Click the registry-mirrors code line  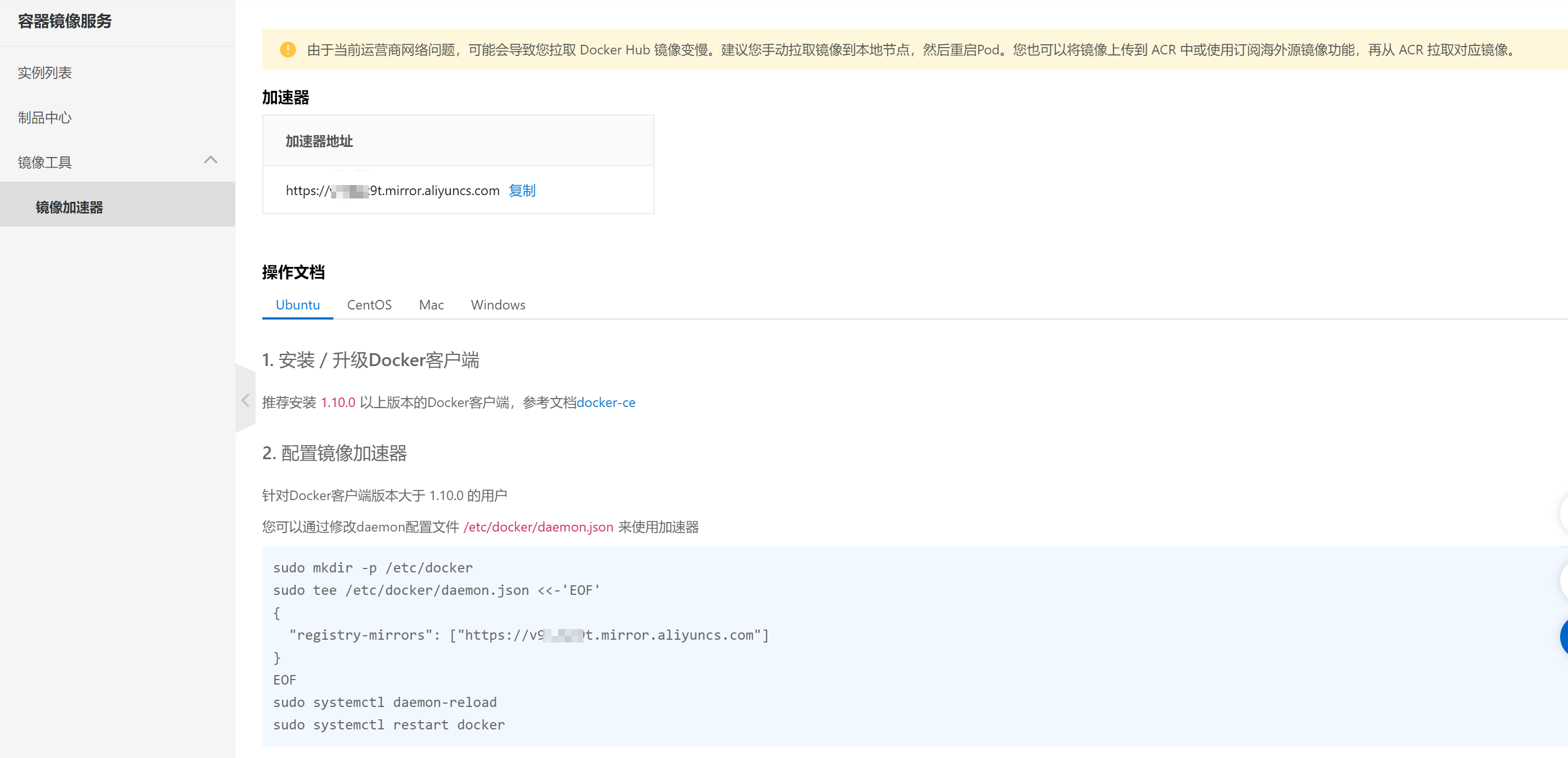tap(529, 636)
